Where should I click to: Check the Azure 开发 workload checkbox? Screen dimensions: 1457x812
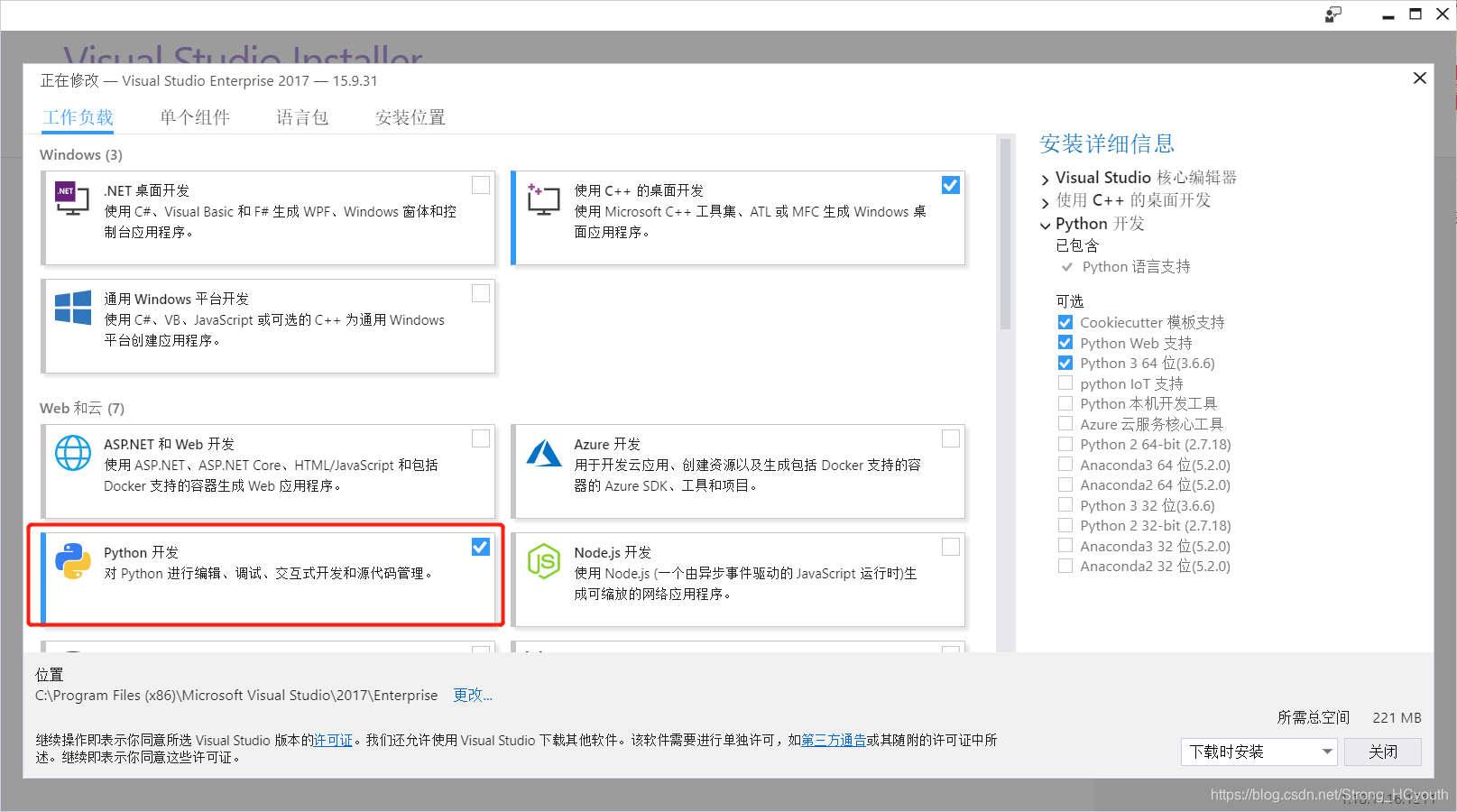click(951, 438)
